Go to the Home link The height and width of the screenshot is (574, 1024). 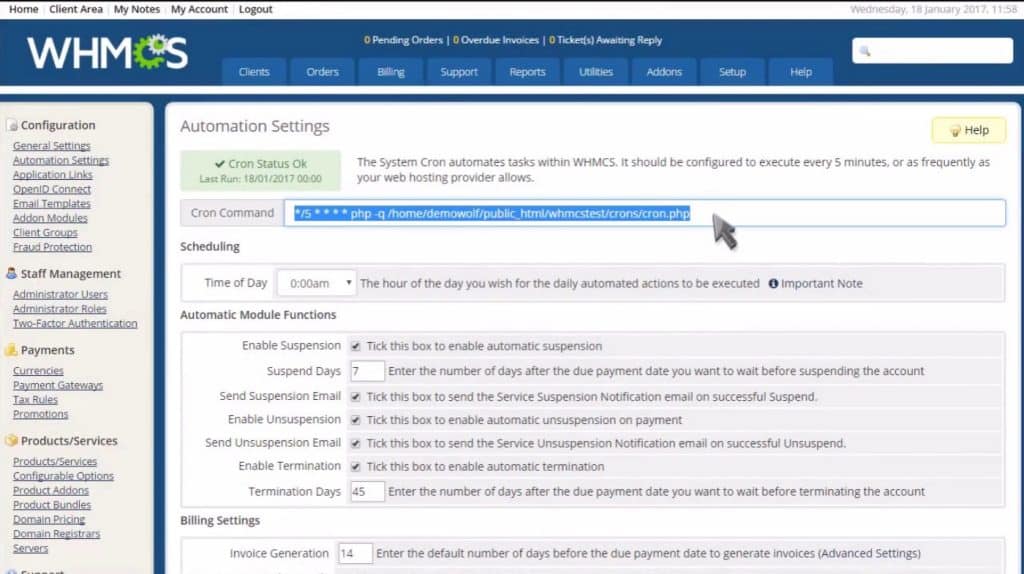pos(24,9)
